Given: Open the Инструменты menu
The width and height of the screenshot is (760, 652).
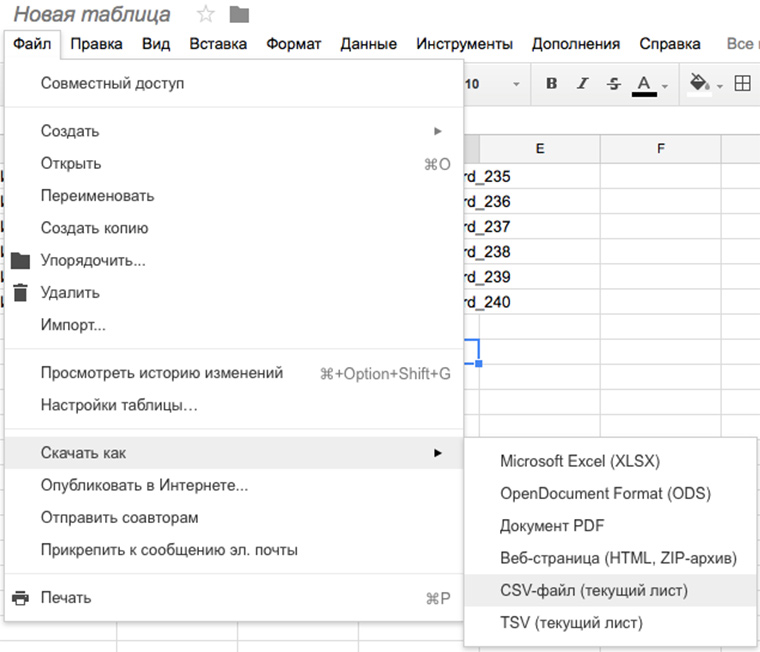Looking at the screenshot, I should [x=464, y=44].
